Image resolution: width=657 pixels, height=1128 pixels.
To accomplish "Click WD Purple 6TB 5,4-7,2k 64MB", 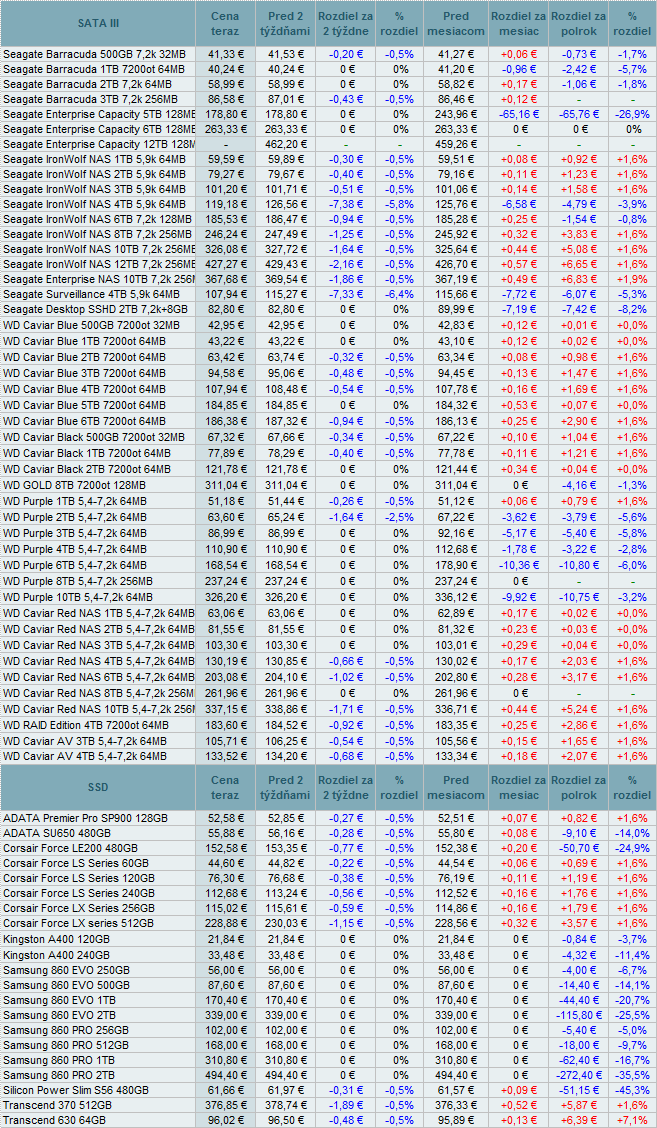I will [x=75, y=565].
